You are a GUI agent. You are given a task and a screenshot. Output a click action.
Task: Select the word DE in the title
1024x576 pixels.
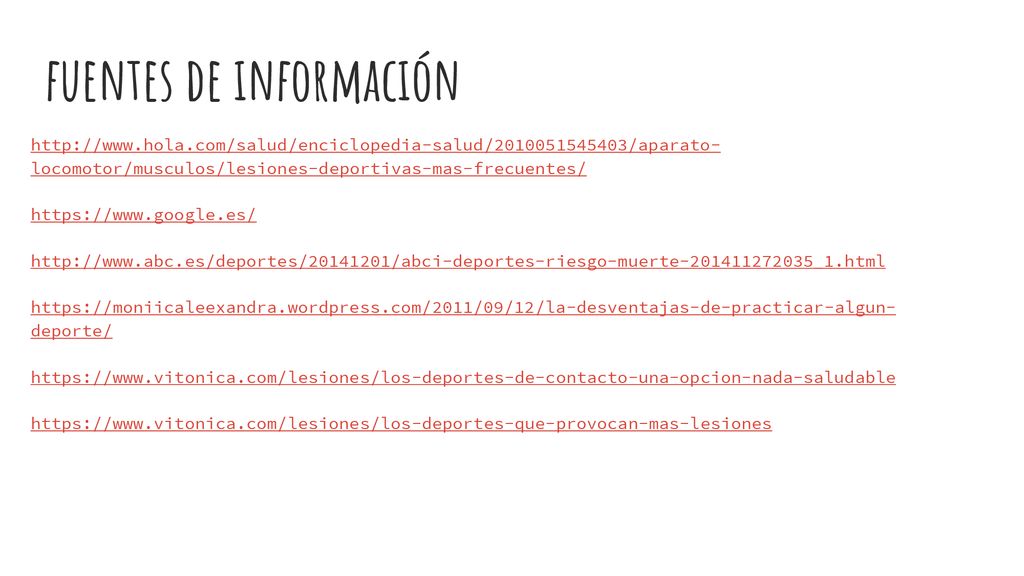click(204, 81)
